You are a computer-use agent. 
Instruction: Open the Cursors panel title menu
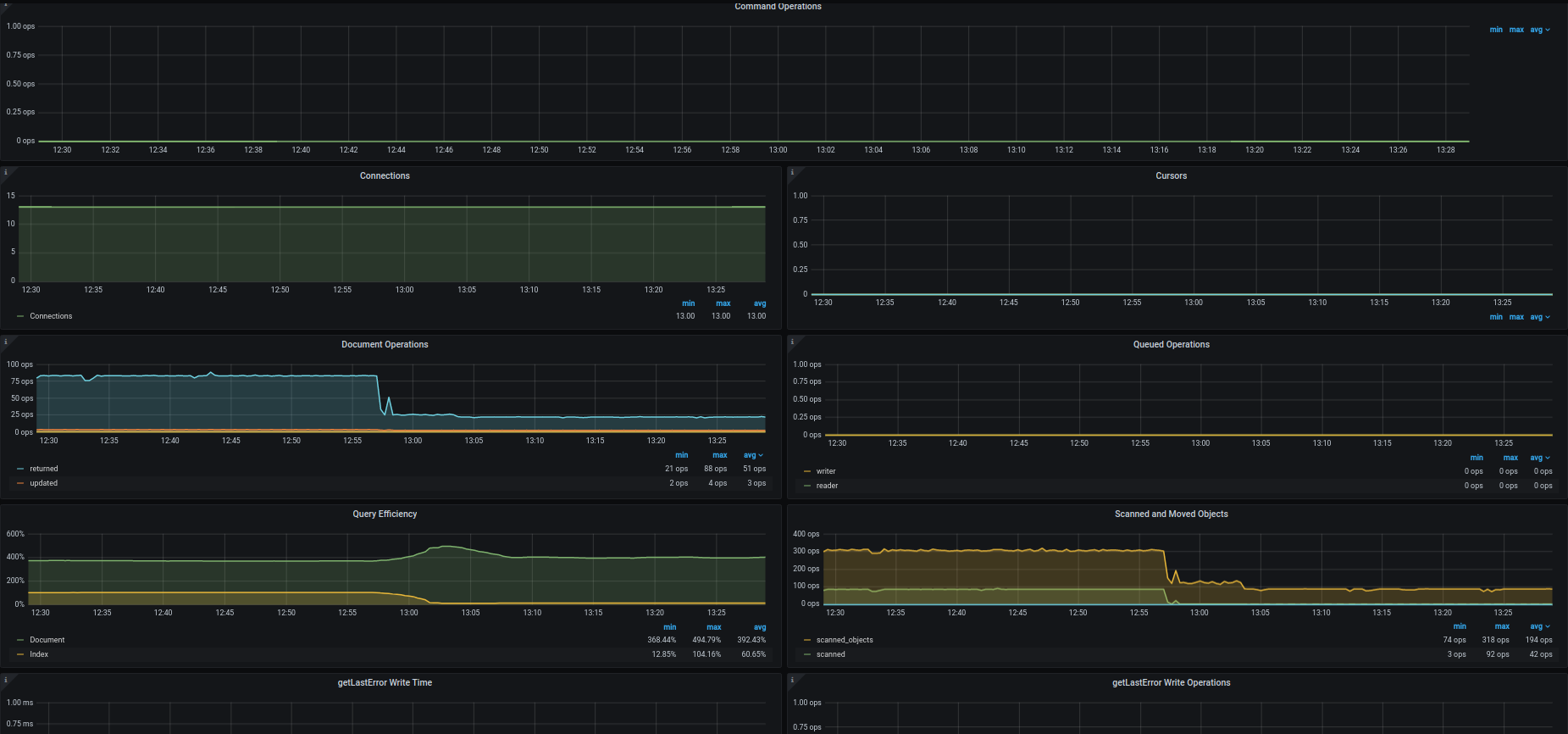[1172, 175]
